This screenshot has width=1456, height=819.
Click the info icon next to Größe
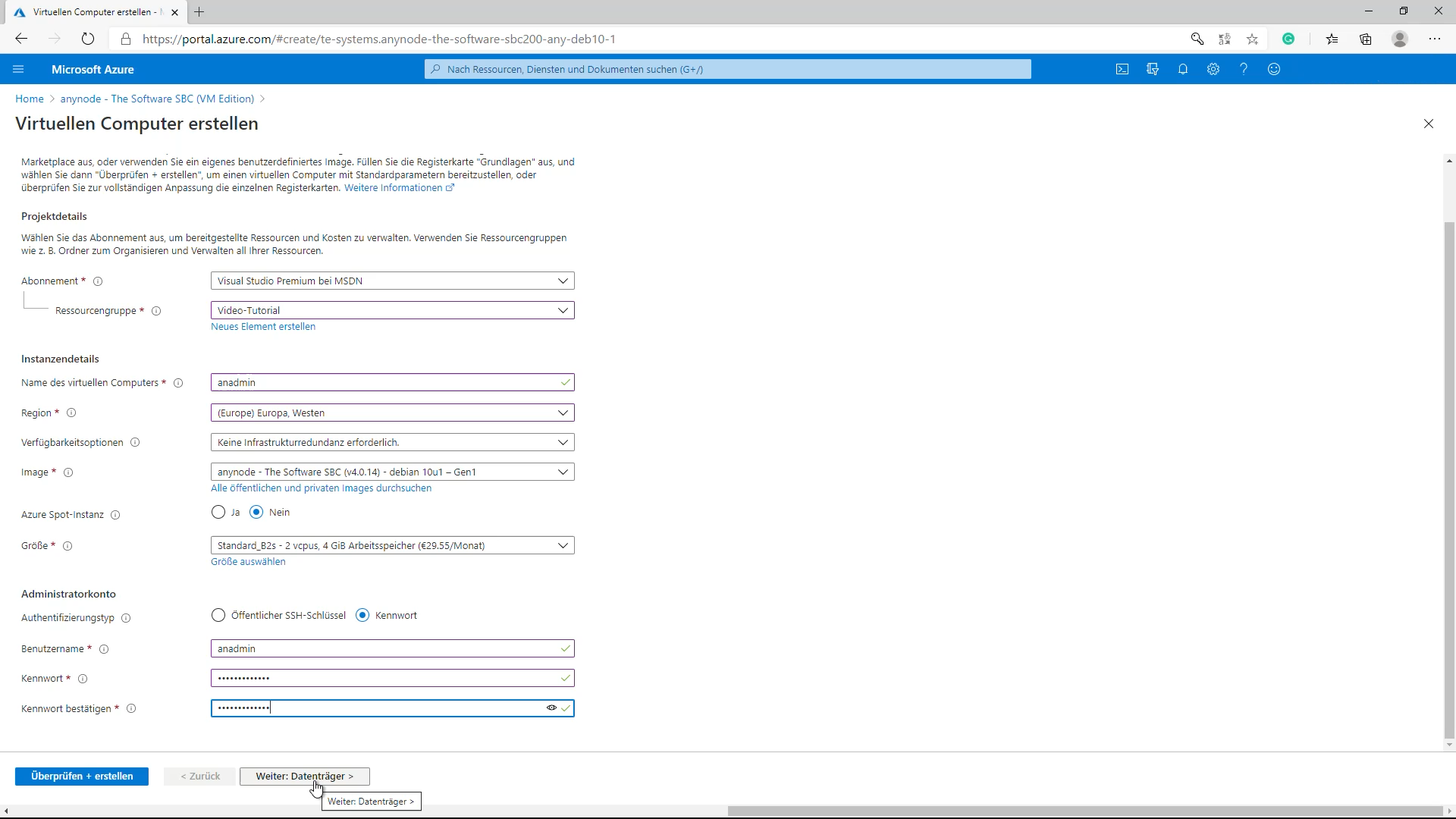(67, 546)
